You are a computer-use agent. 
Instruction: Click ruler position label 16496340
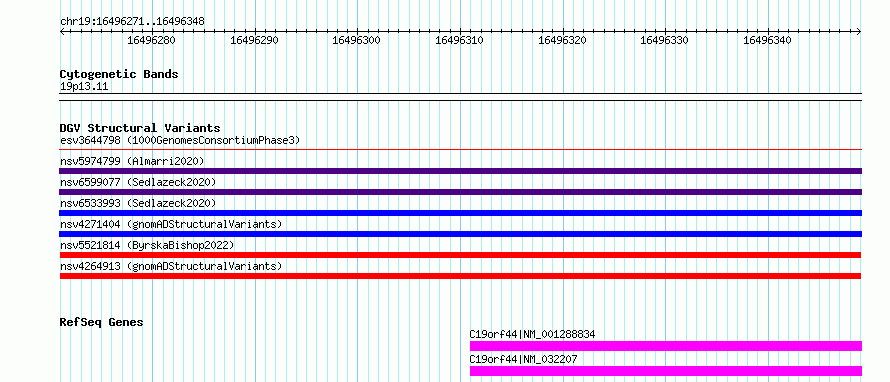(x=767, y=40)
